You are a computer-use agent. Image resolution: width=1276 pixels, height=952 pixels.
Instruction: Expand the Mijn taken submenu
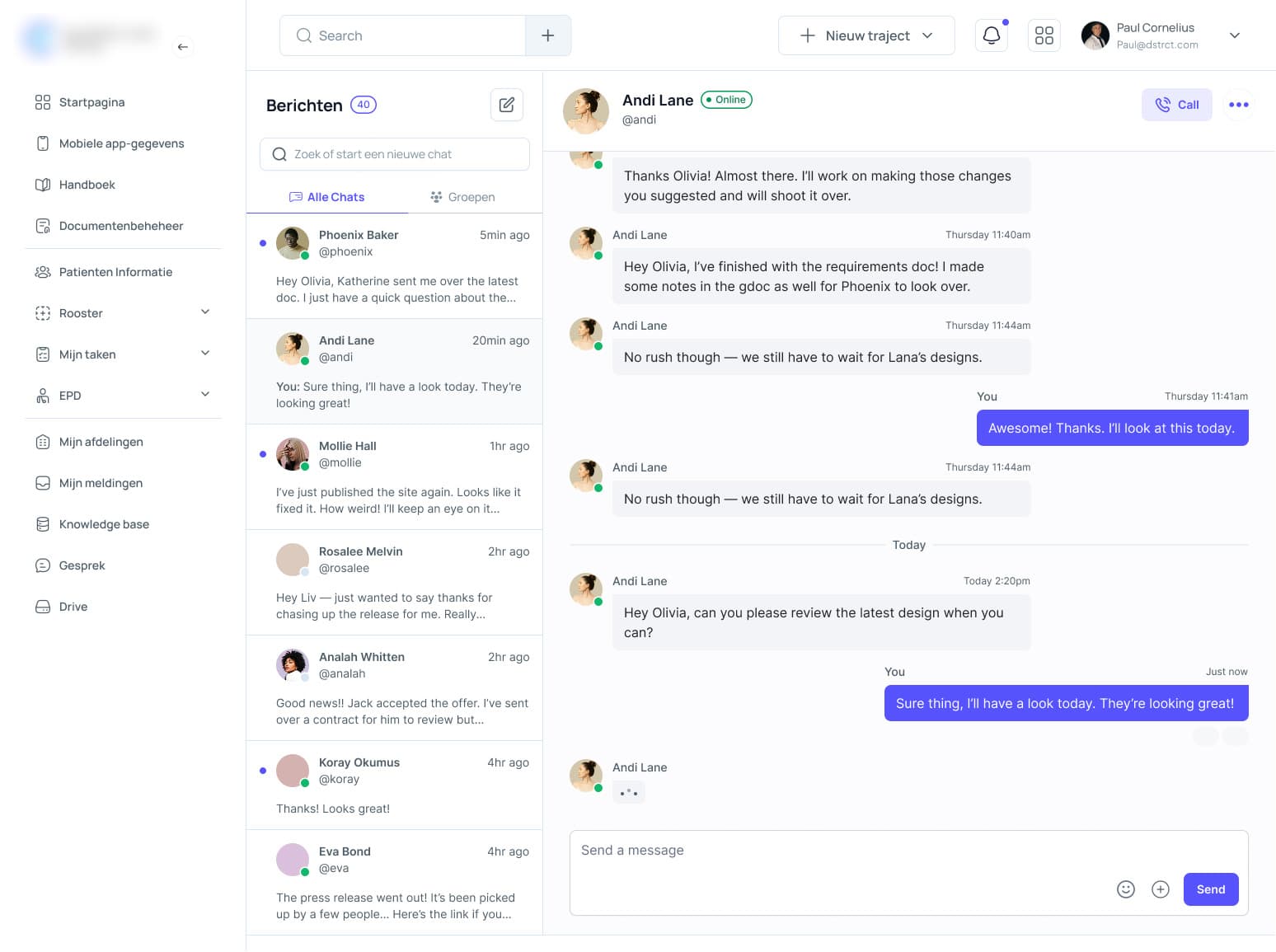pyautogui.click(x=205, y=354)
